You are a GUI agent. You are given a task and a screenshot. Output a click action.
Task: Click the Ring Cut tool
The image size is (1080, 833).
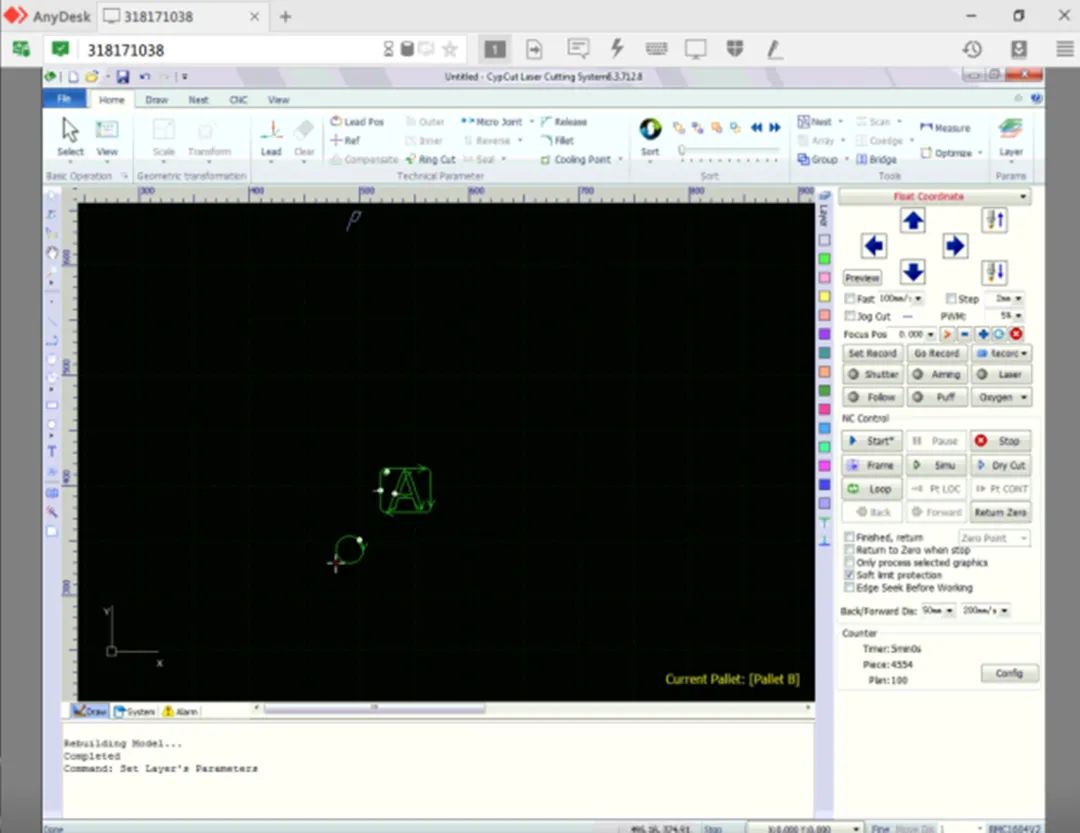430,159
